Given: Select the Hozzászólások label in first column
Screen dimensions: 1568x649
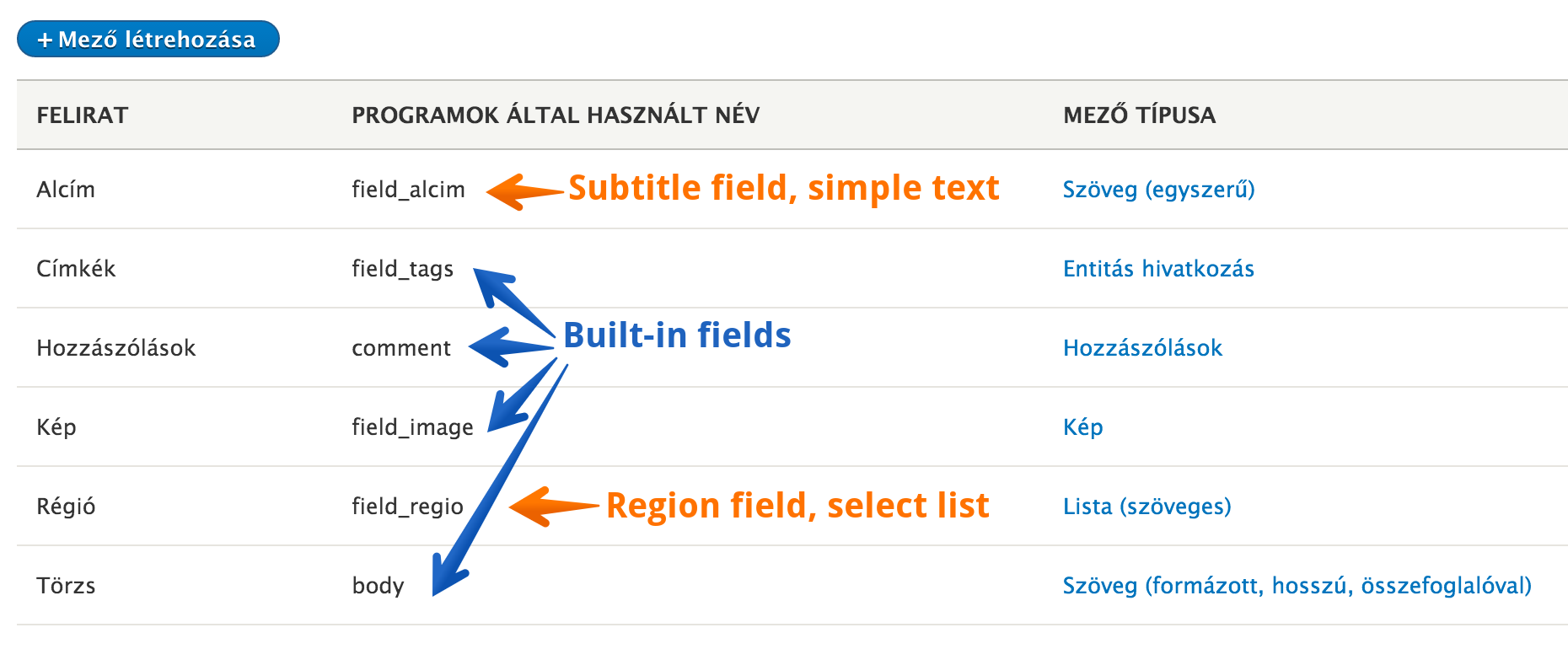Looking at the screenshot, I should (115, 348).
